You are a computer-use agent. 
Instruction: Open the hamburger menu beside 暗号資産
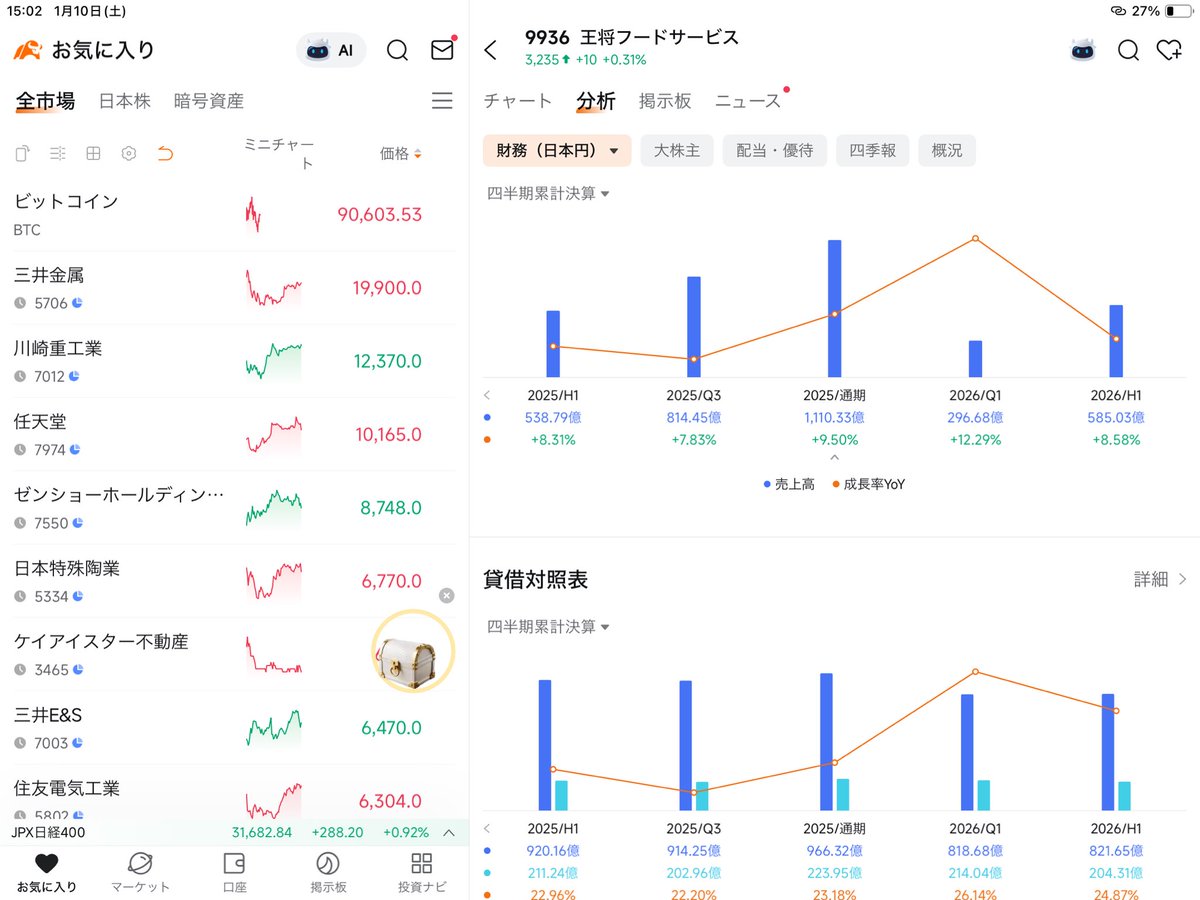[x=442, y=101]
